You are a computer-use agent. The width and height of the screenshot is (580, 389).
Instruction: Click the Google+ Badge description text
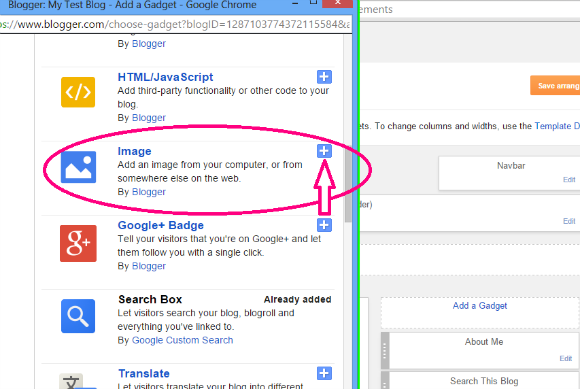click(219, 246)
